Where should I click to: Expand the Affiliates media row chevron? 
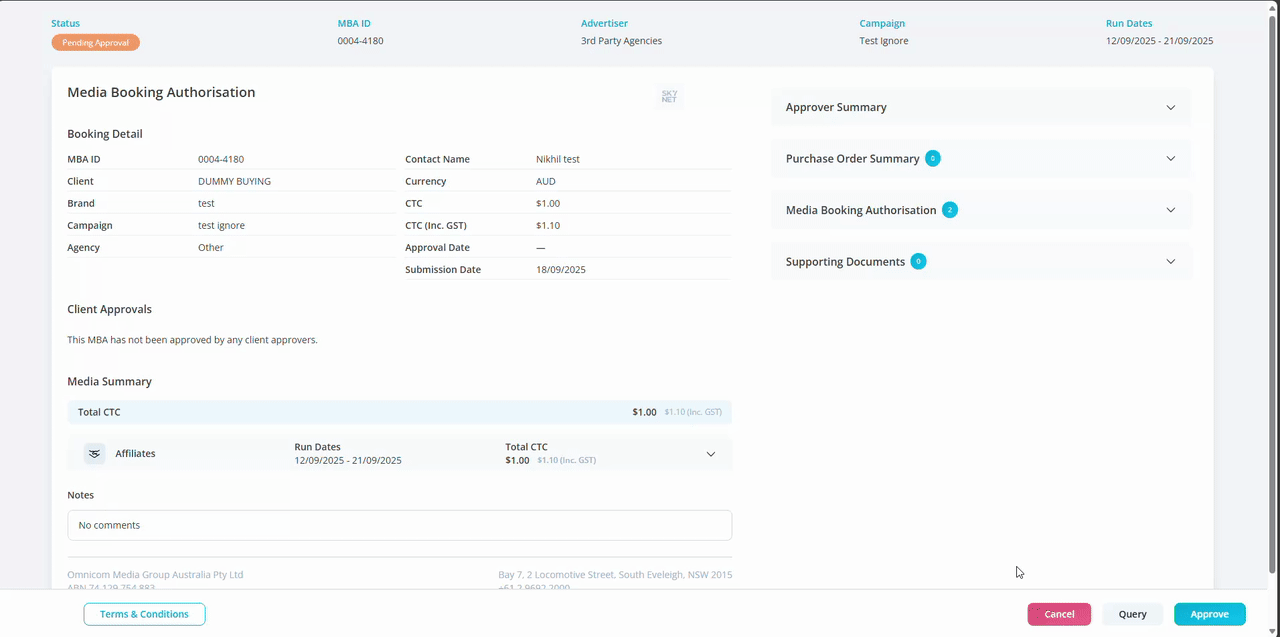(711, 454)
